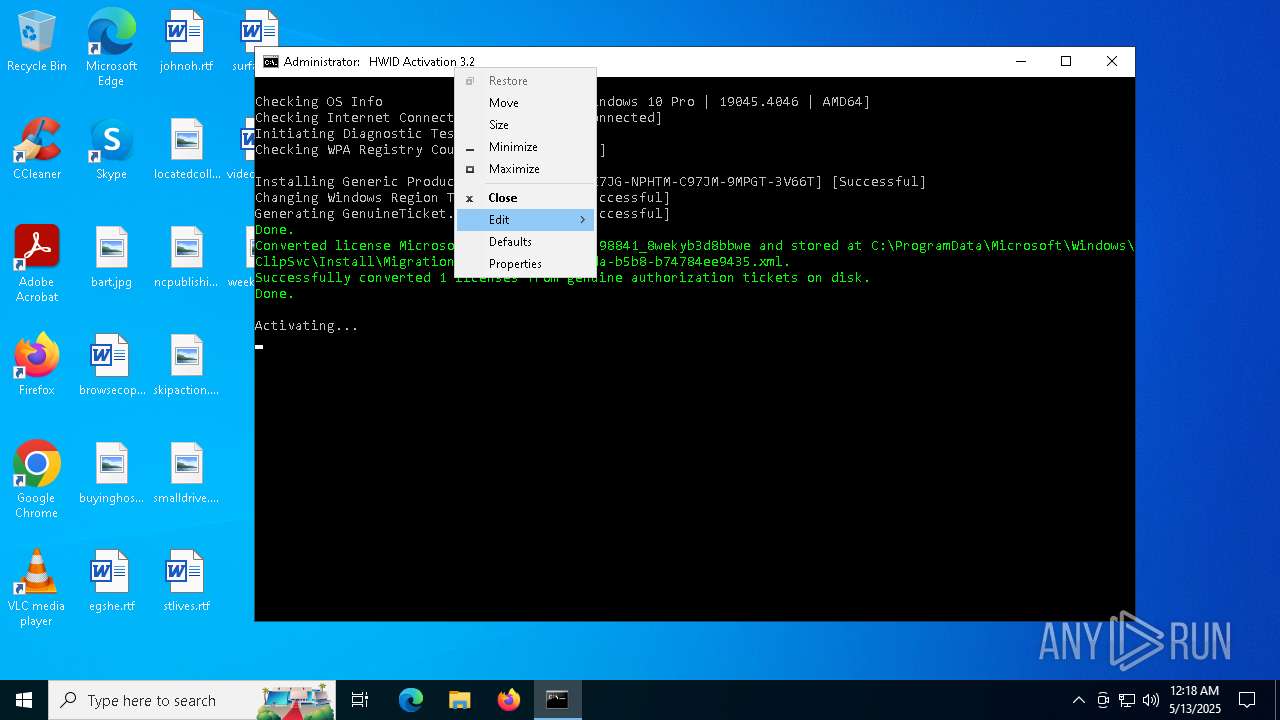Click the console window title bar icon
Screen dimensions: 1280x720
[270, 62]
